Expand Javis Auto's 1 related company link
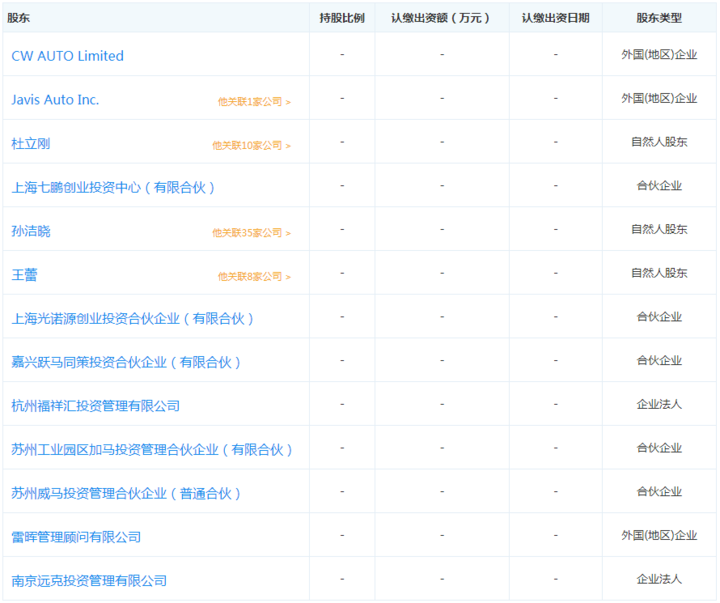The height and width of the screenshot is (603, 720). point(254,101)
